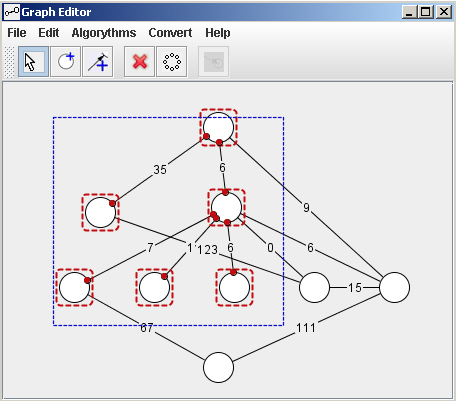Open the File menu
Screen dimensions: 456x401
tap(17, 33)
